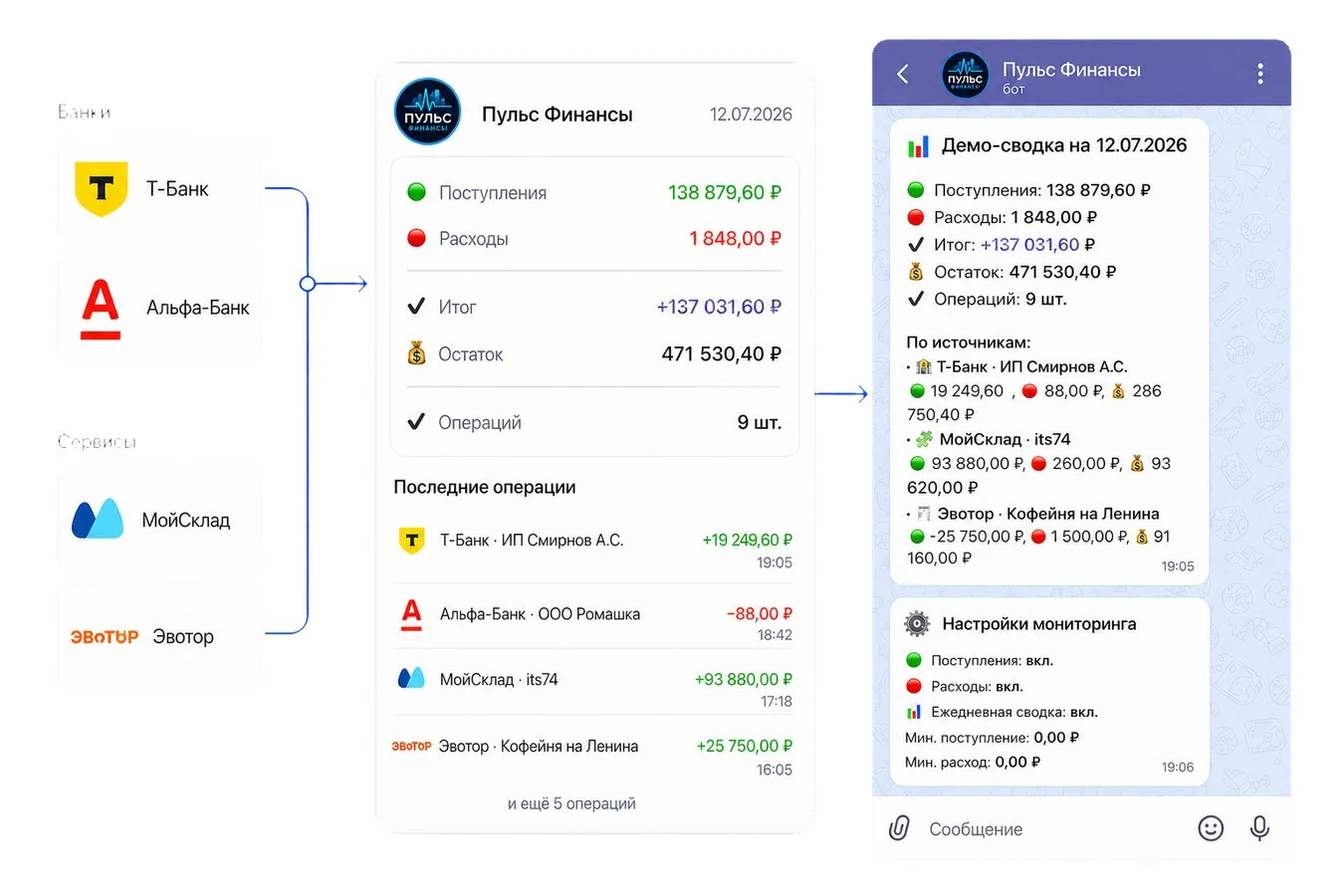The height and width of the screenshot is (896, 1344).
Task: Click the red dot beside Расходы in summary card
Action: (x=417, y=238)
